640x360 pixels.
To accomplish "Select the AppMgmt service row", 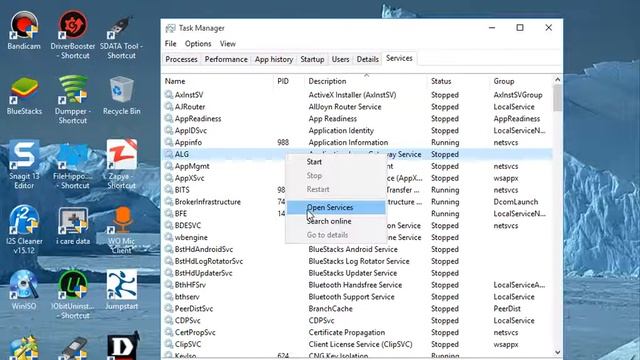I will click(x=358, y=166).
